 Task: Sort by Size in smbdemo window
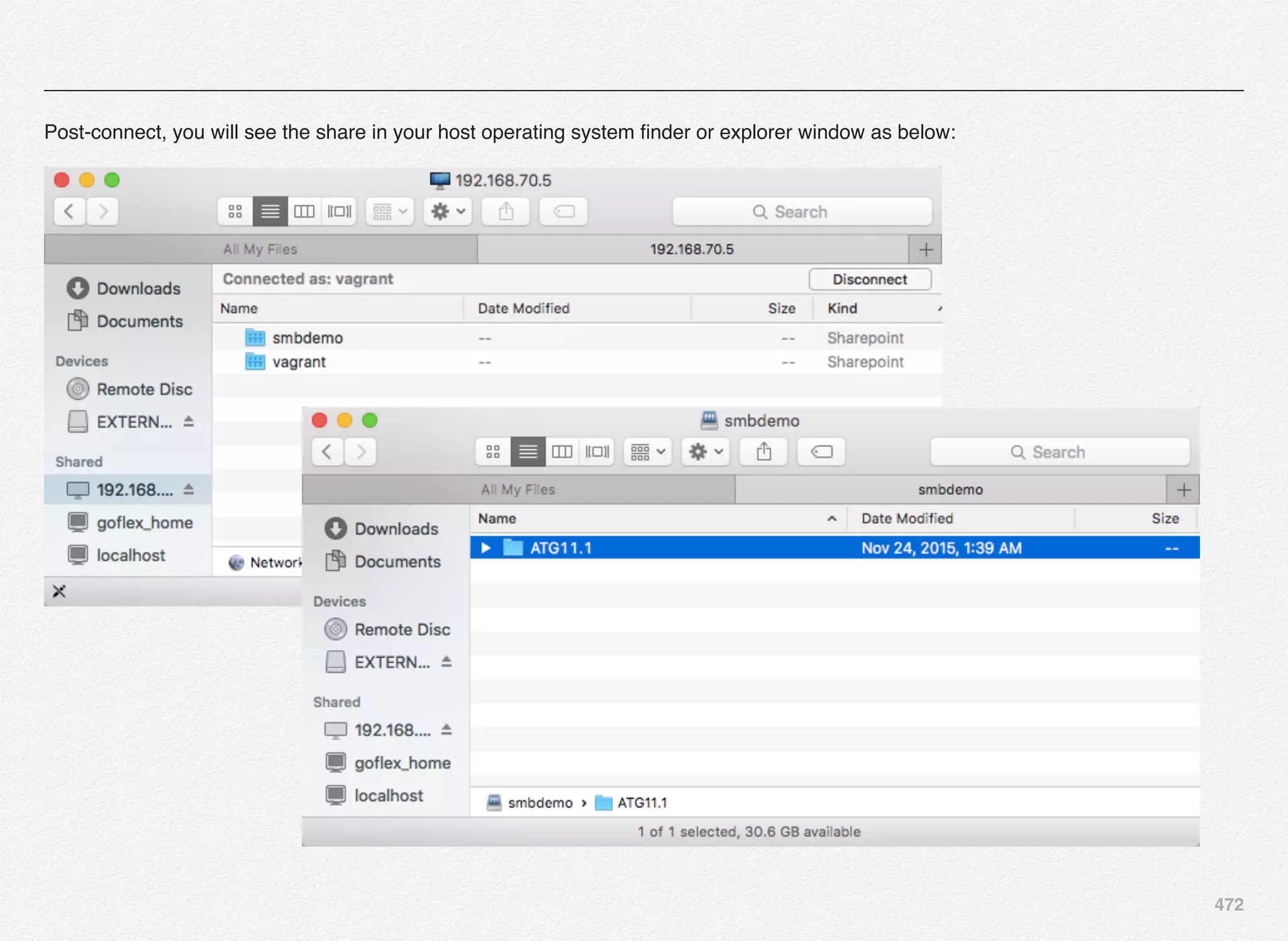coord(1136,519)
